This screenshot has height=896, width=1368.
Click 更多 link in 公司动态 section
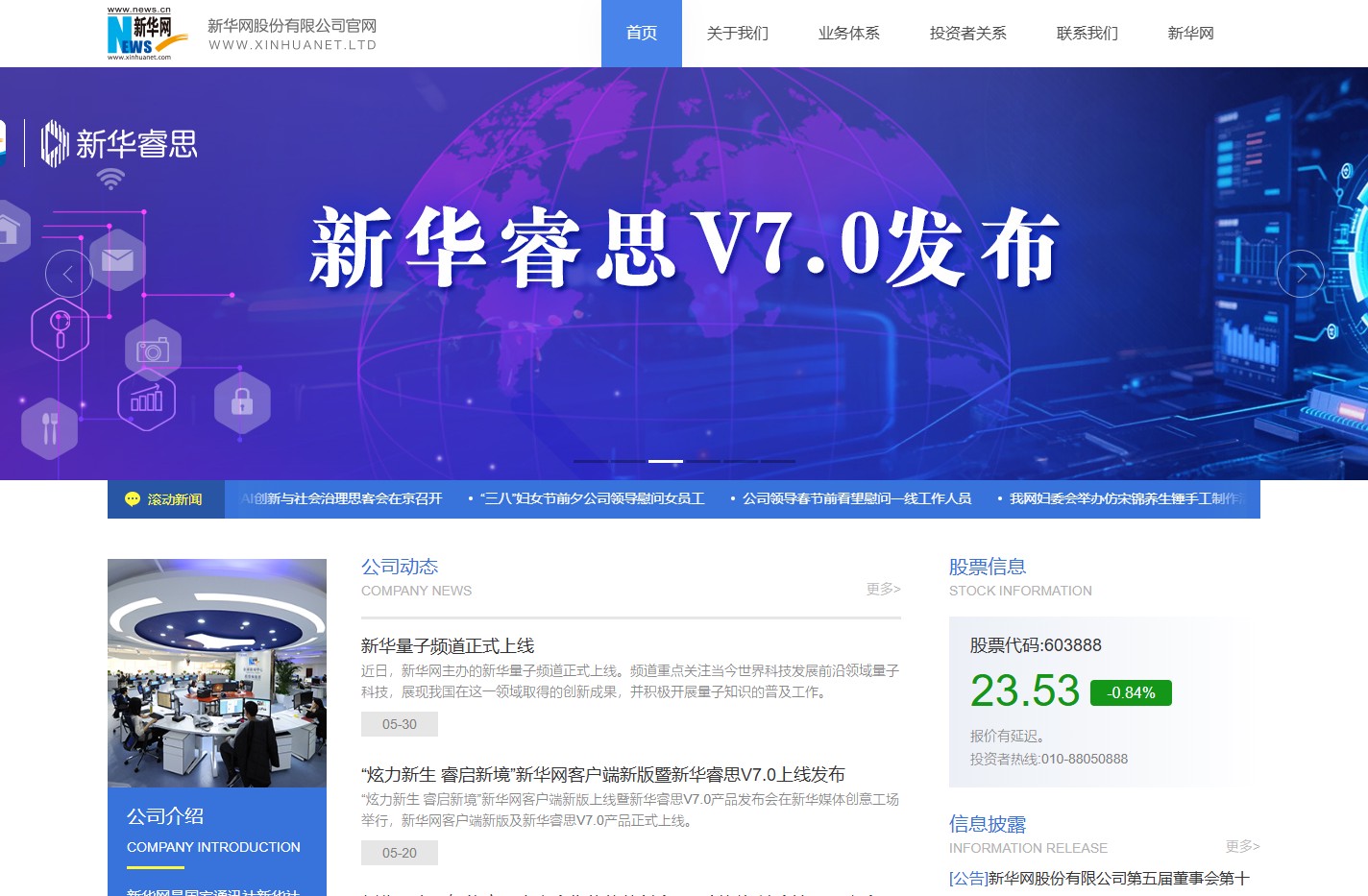(x=883, y=589)
